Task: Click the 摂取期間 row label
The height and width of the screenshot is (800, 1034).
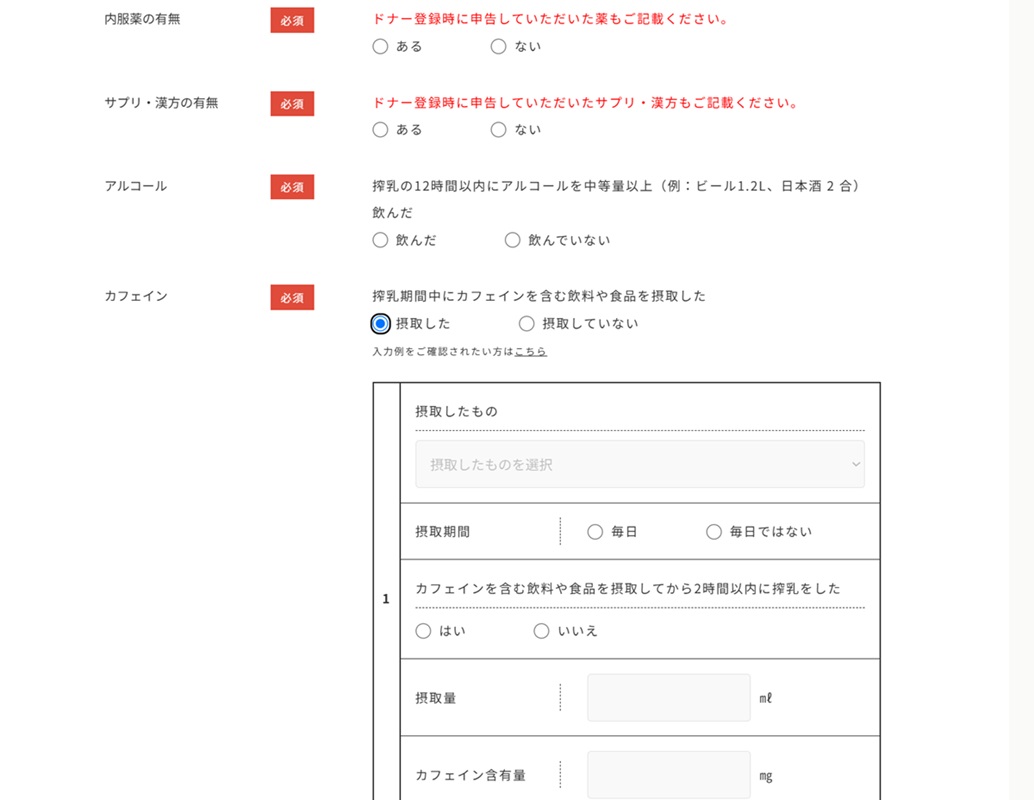Action: click(x=442, y=532)
